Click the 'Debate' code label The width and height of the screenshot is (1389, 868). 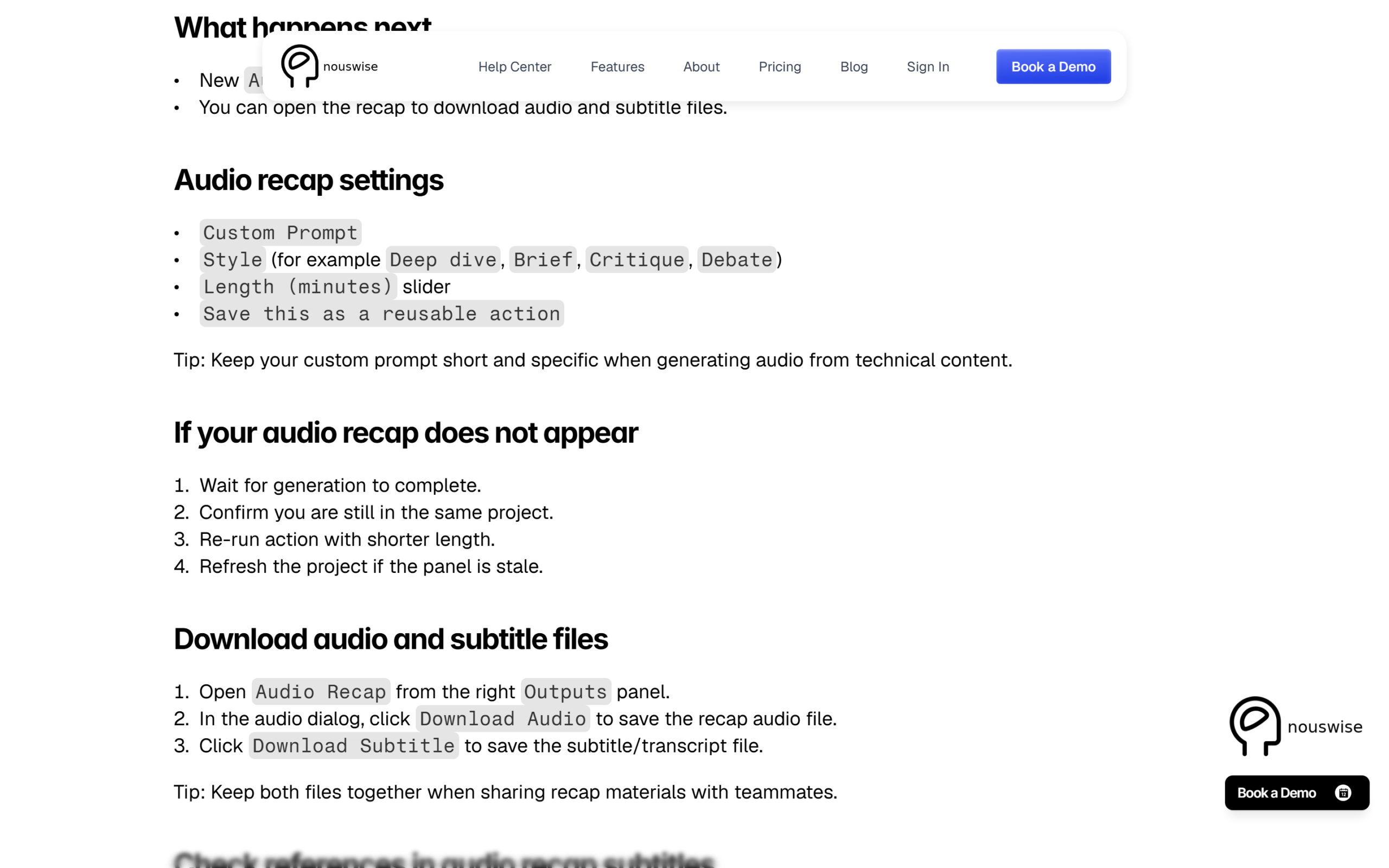[x=736, y=259]
